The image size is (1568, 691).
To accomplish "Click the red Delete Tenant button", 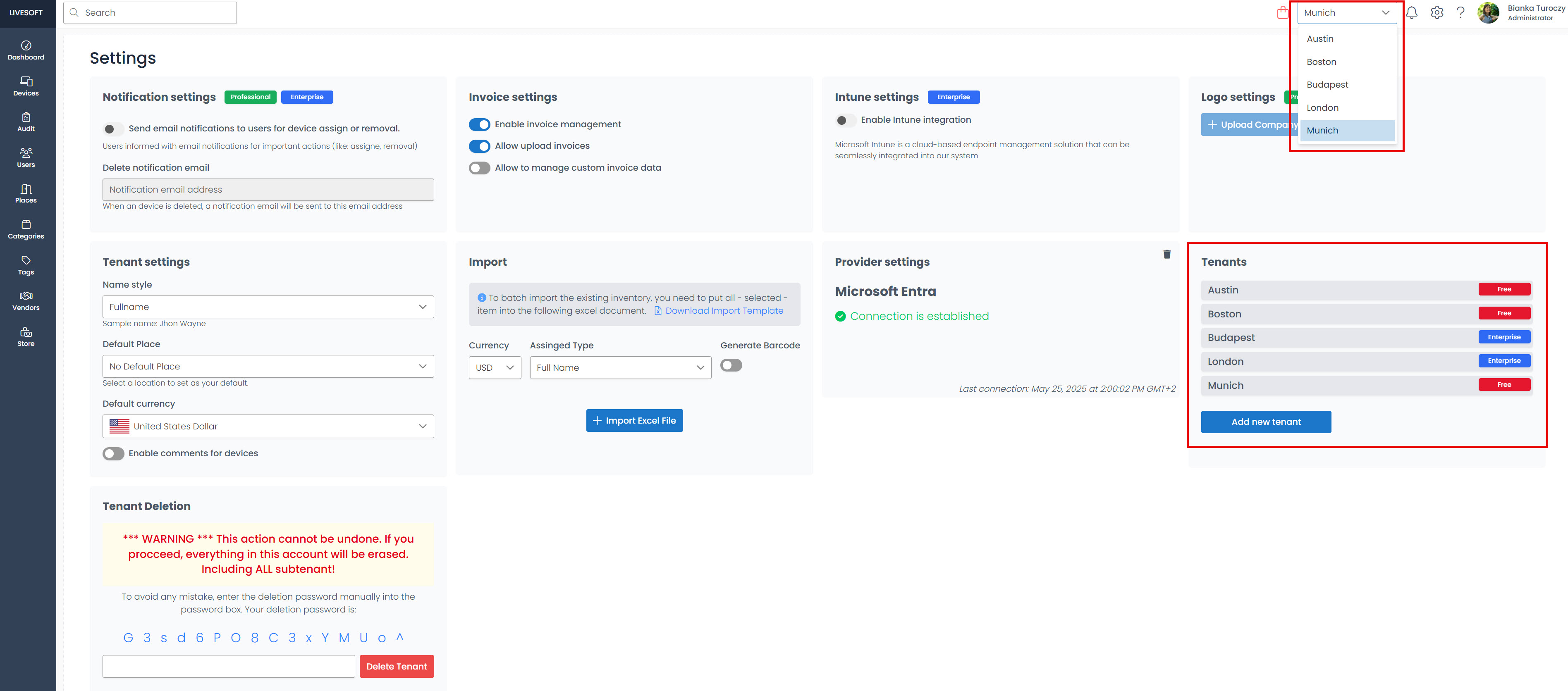I will 396,667.
